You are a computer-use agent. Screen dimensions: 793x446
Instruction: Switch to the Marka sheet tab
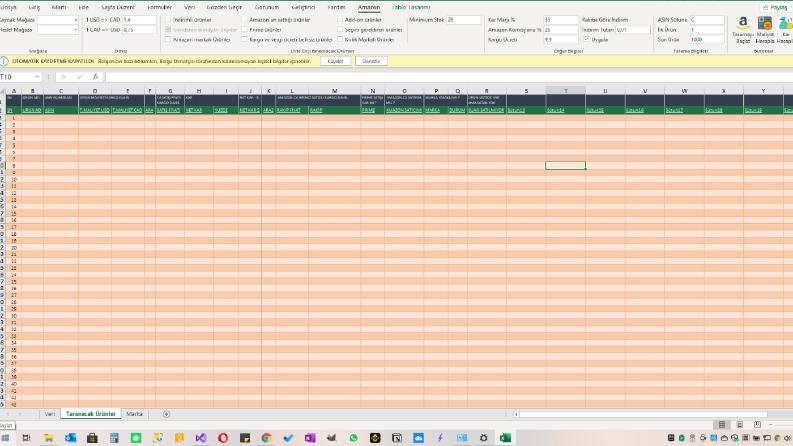click(x=134, y=414)
